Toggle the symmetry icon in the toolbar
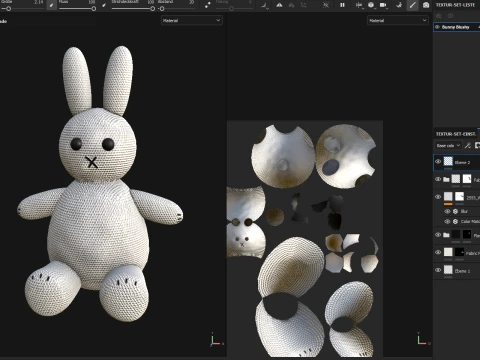 coord(358,5)
